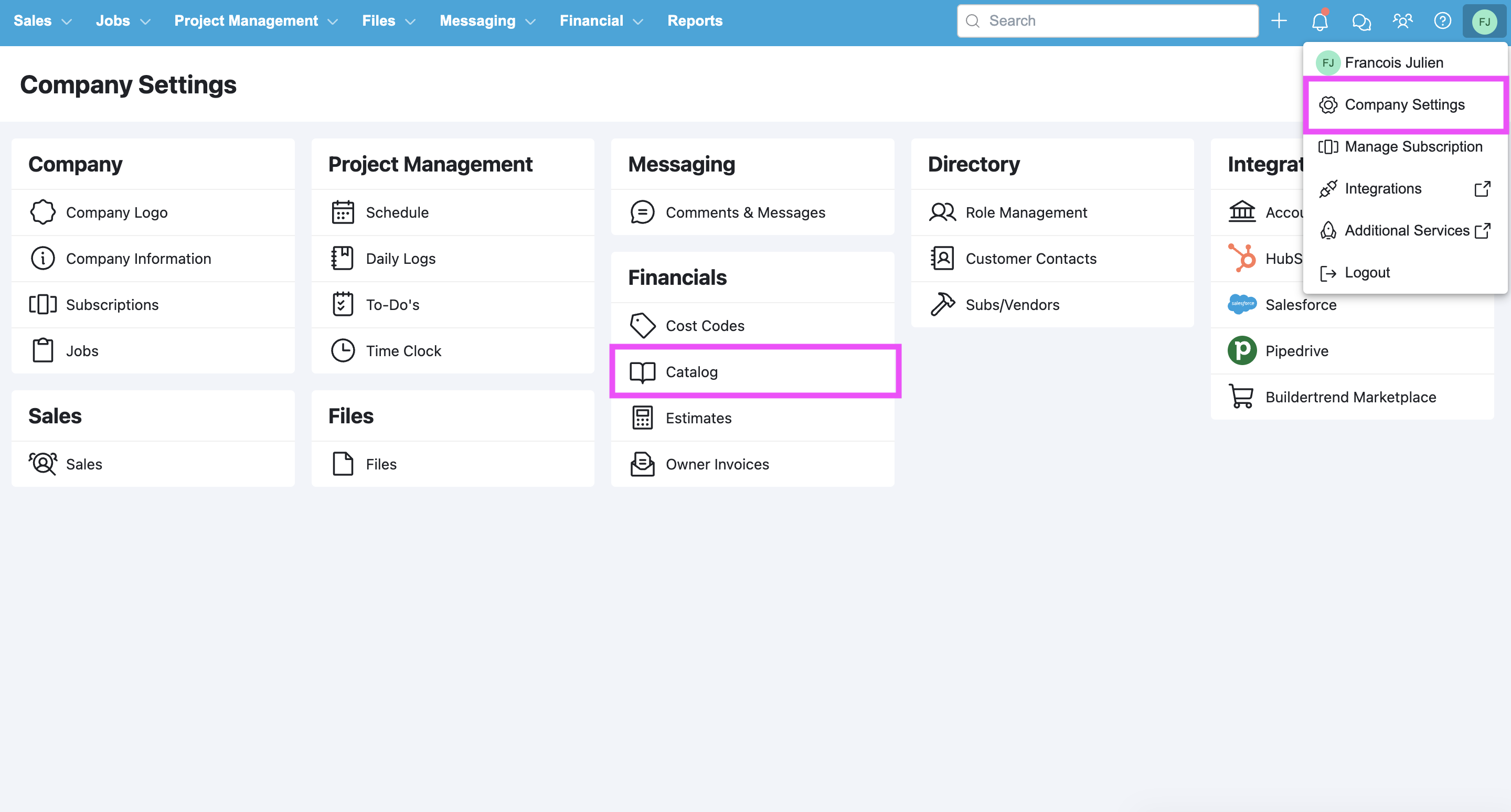
Task: Click the Time Clock icon
Action: (x=343, y=350)
